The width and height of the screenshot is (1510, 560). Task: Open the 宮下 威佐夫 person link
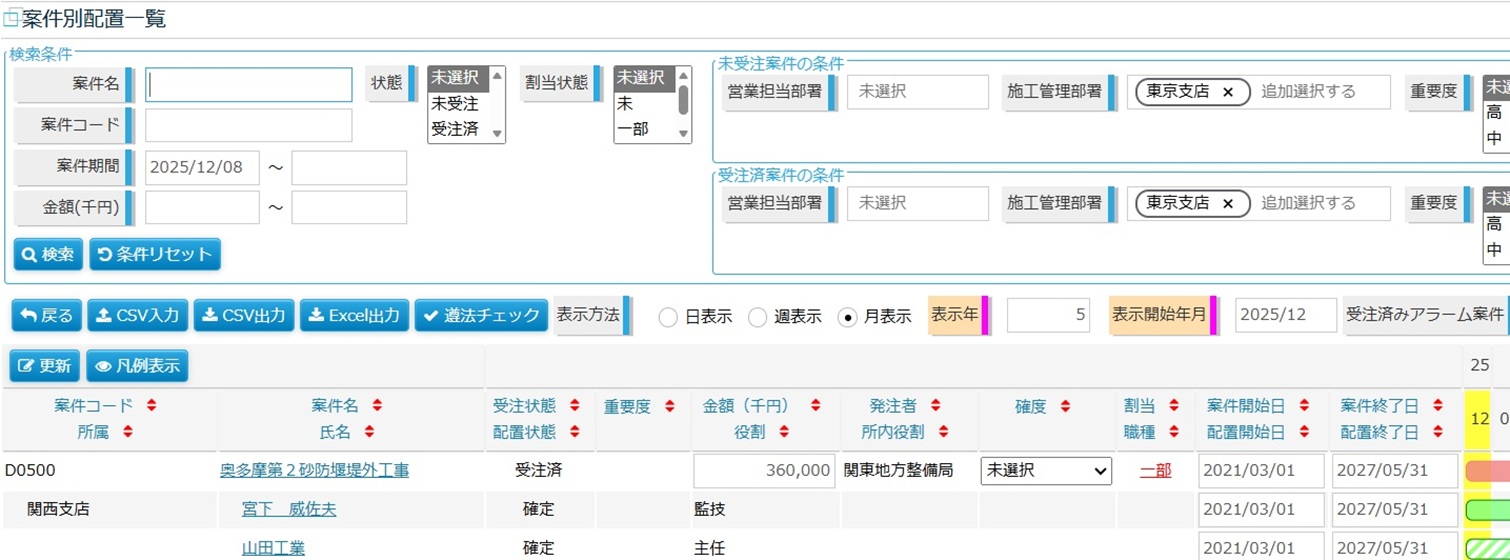(x=289, y=510)
